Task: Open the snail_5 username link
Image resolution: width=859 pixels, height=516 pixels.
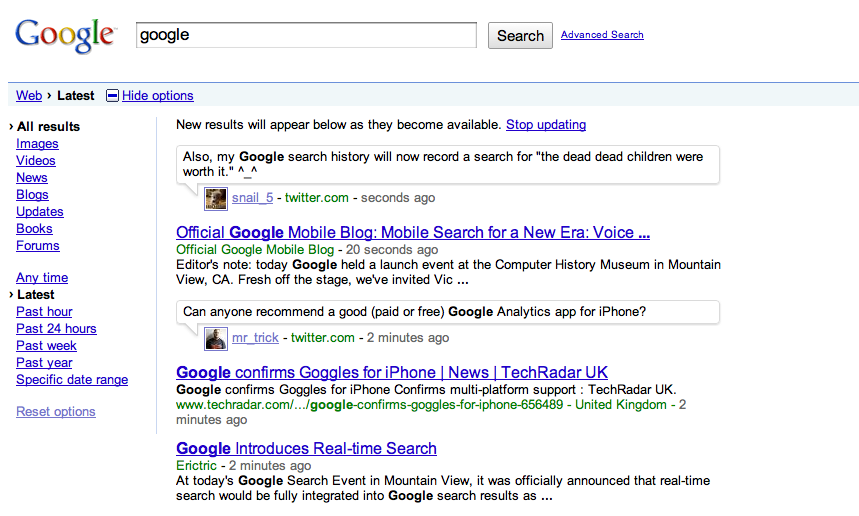Action: (252, 198)
